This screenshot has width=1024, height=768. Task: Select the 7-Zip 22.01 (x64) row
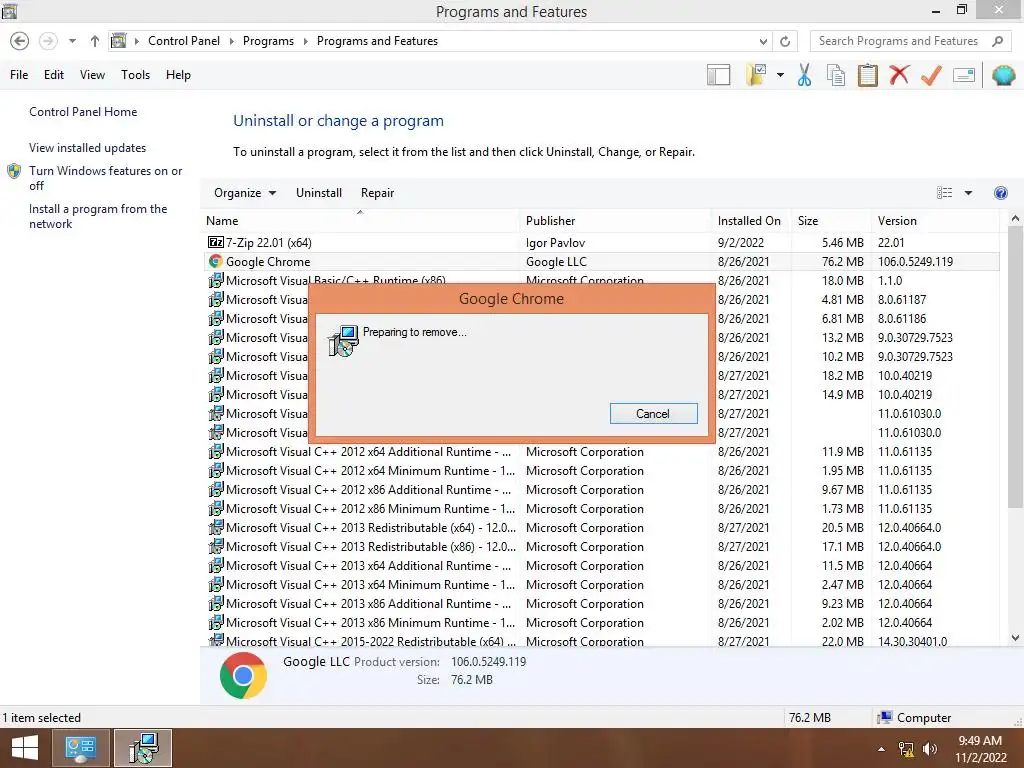pyautogui.click(x=601, y=242)
